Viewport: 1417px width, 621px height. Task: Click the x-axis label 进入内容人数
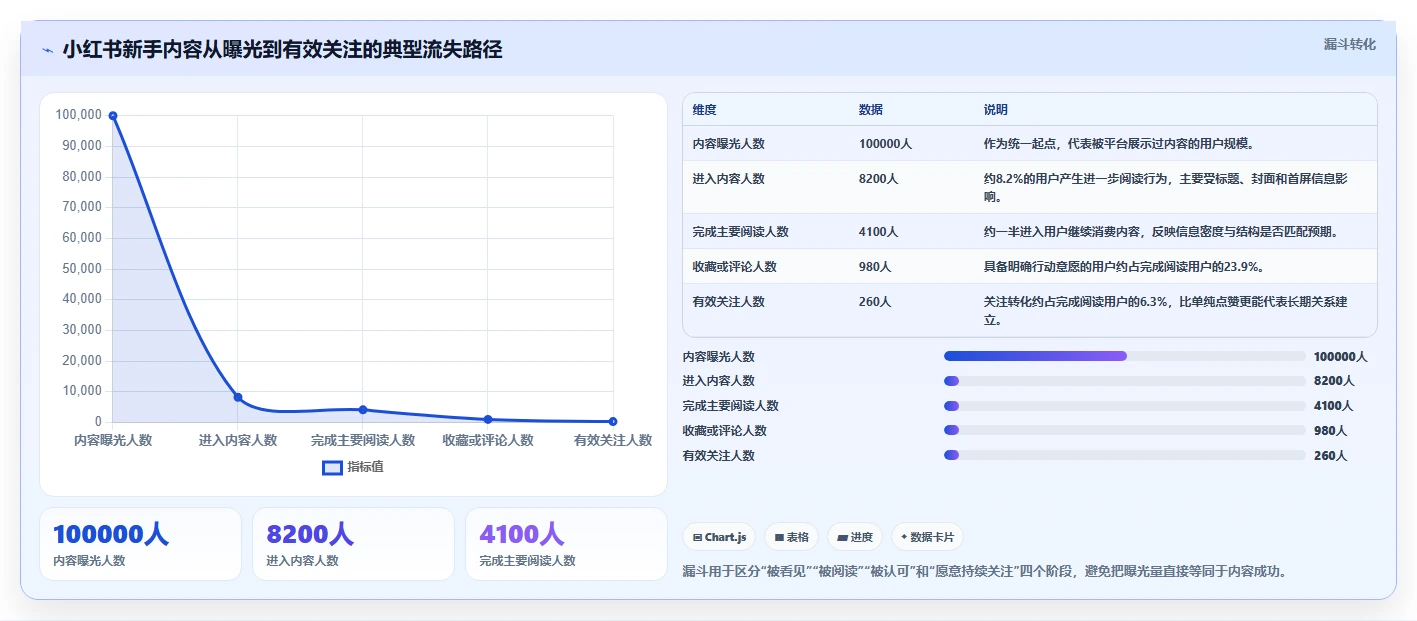click(x=238, y=440)
